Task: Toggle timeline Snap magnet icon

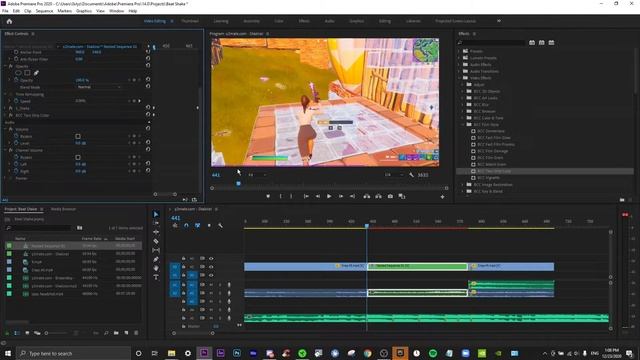Action: pyautogui.click(x=186, y=225)
